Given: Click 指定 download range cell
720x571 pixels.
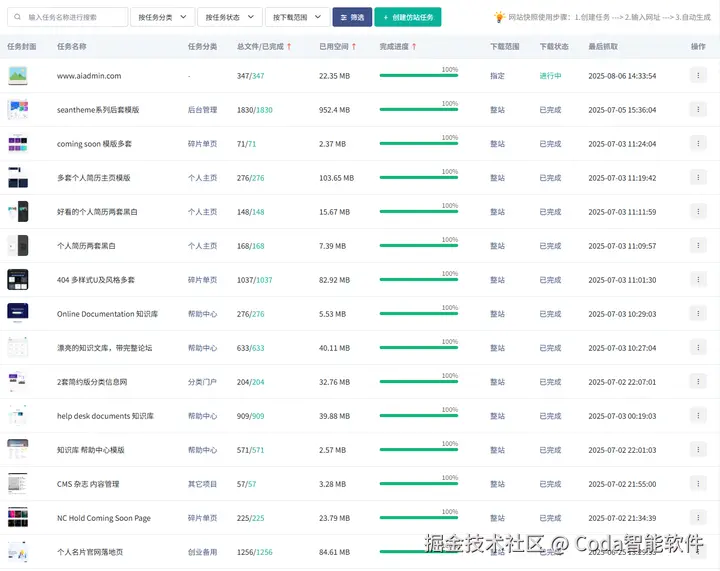Looking at the screenshot, I should tap(497, 76).
